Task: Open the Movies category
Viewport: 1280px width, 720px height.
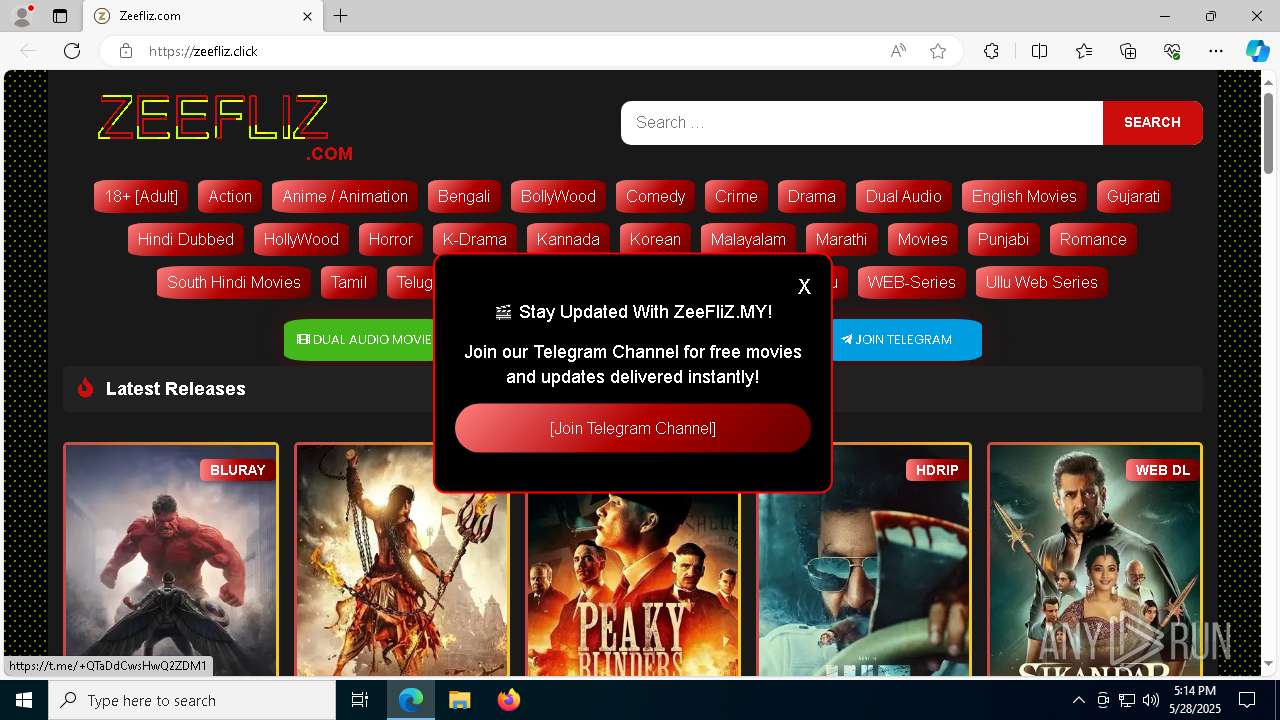Action: tap(922, 239)
